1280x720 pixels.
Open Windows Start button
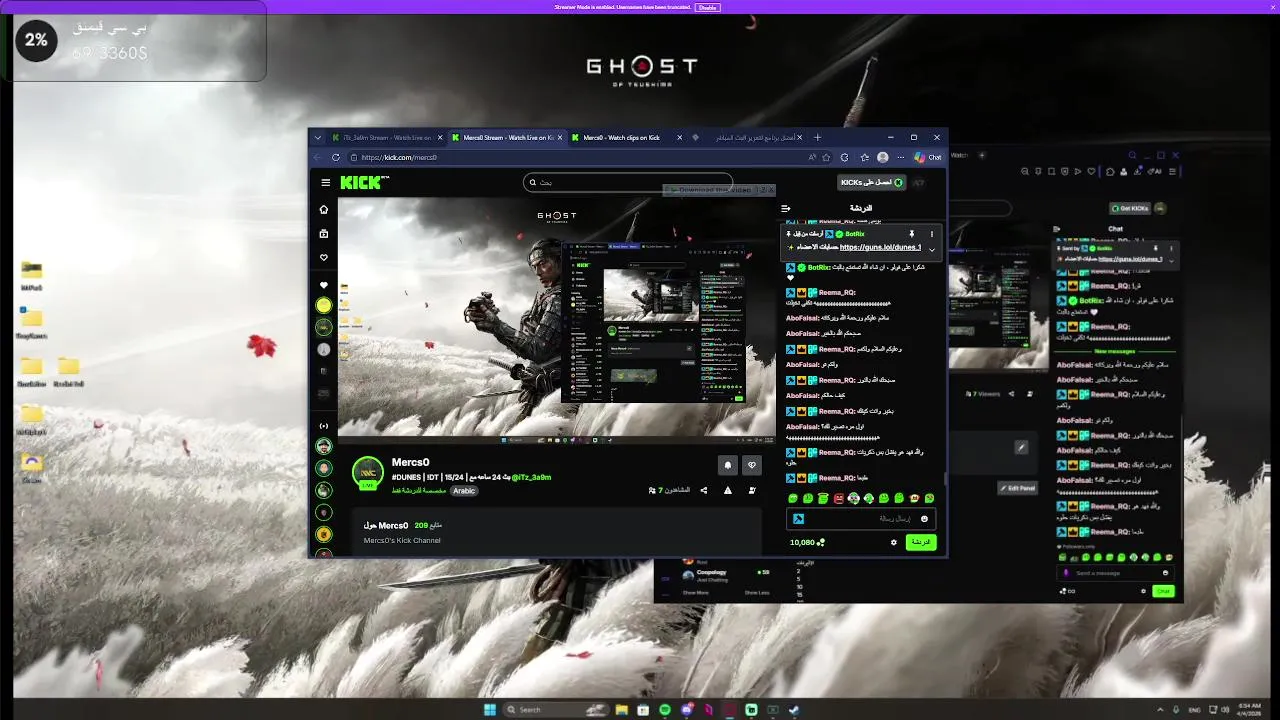490,710
